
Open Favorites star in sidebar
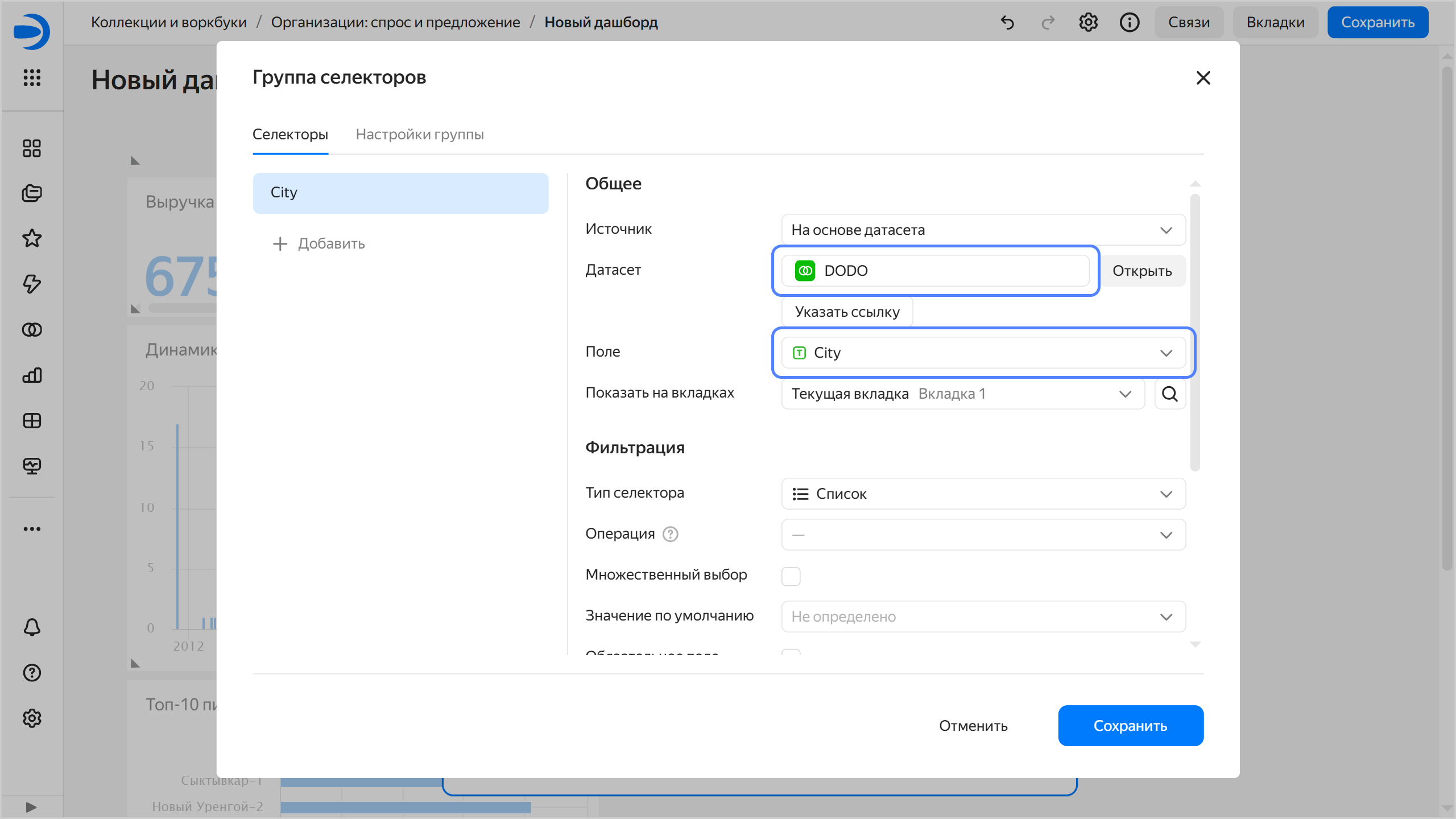32,238
